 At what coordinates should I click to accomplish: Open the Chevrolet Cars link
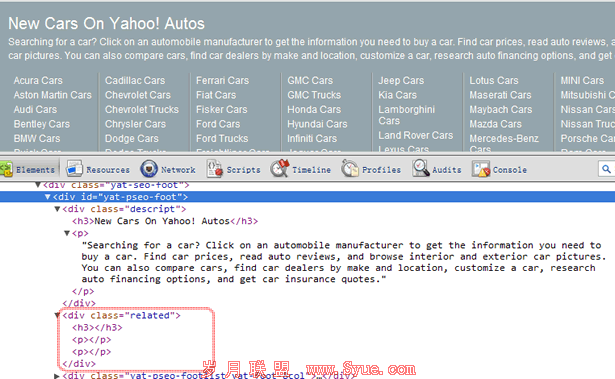tap(138, 95)
